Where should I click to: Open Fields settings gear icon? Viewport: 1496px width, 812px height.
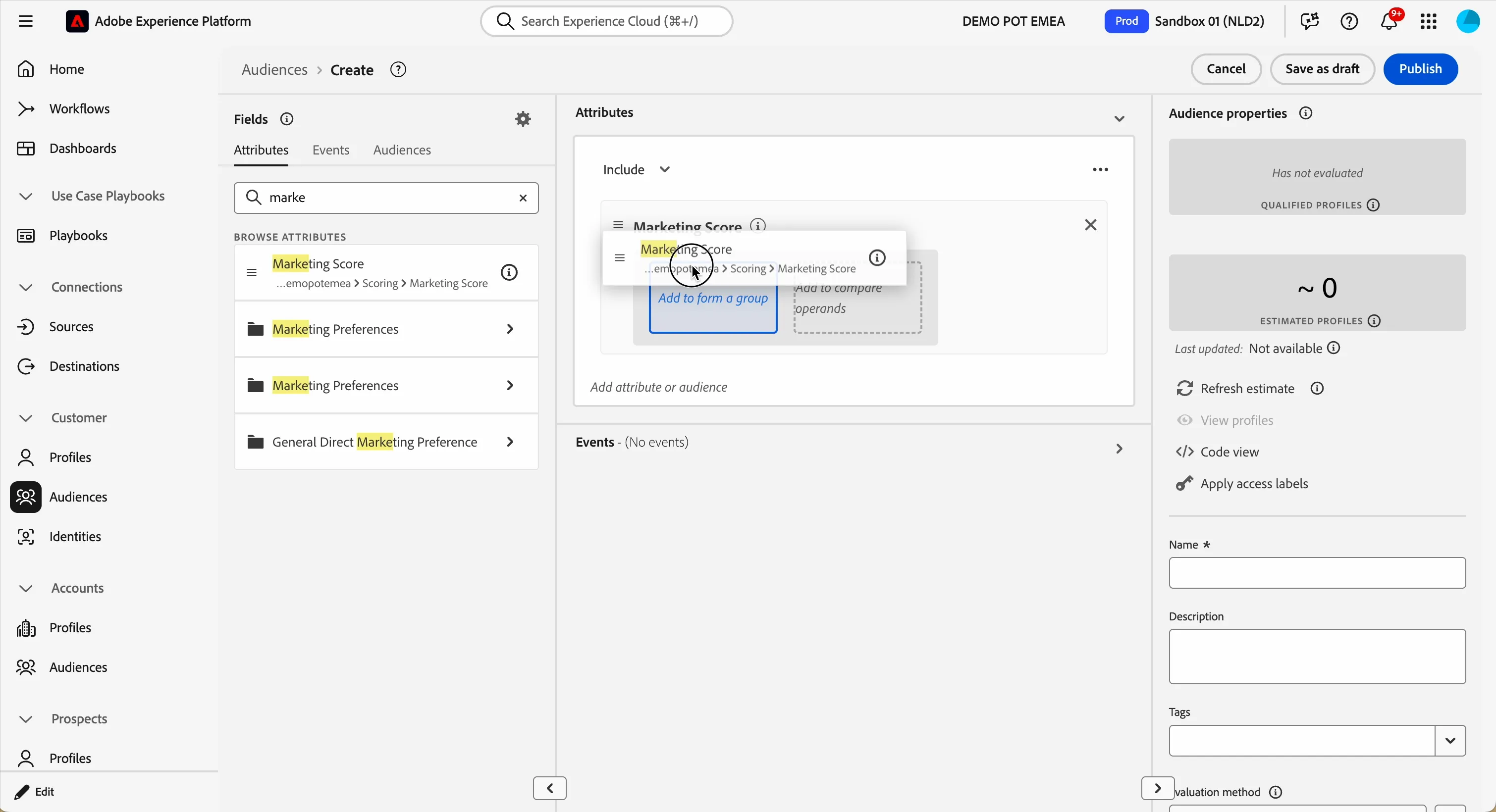pos(523,119)
